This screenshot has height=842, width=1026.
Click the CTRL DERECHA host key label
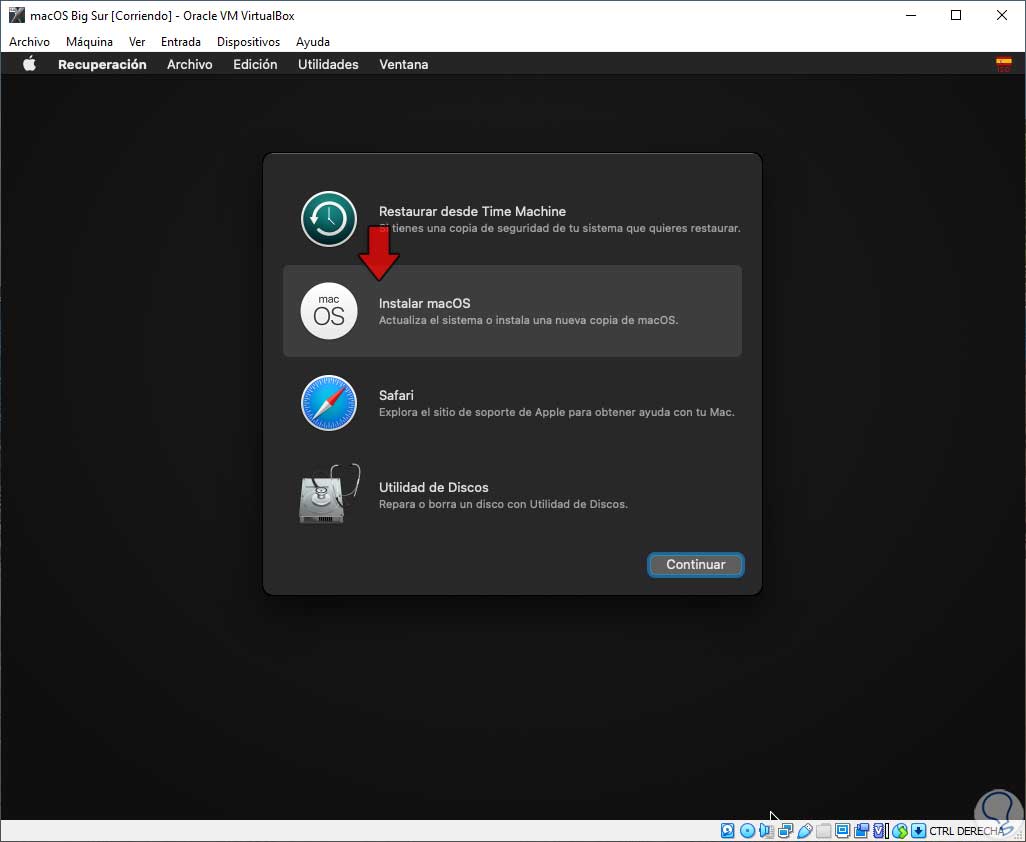967,831
